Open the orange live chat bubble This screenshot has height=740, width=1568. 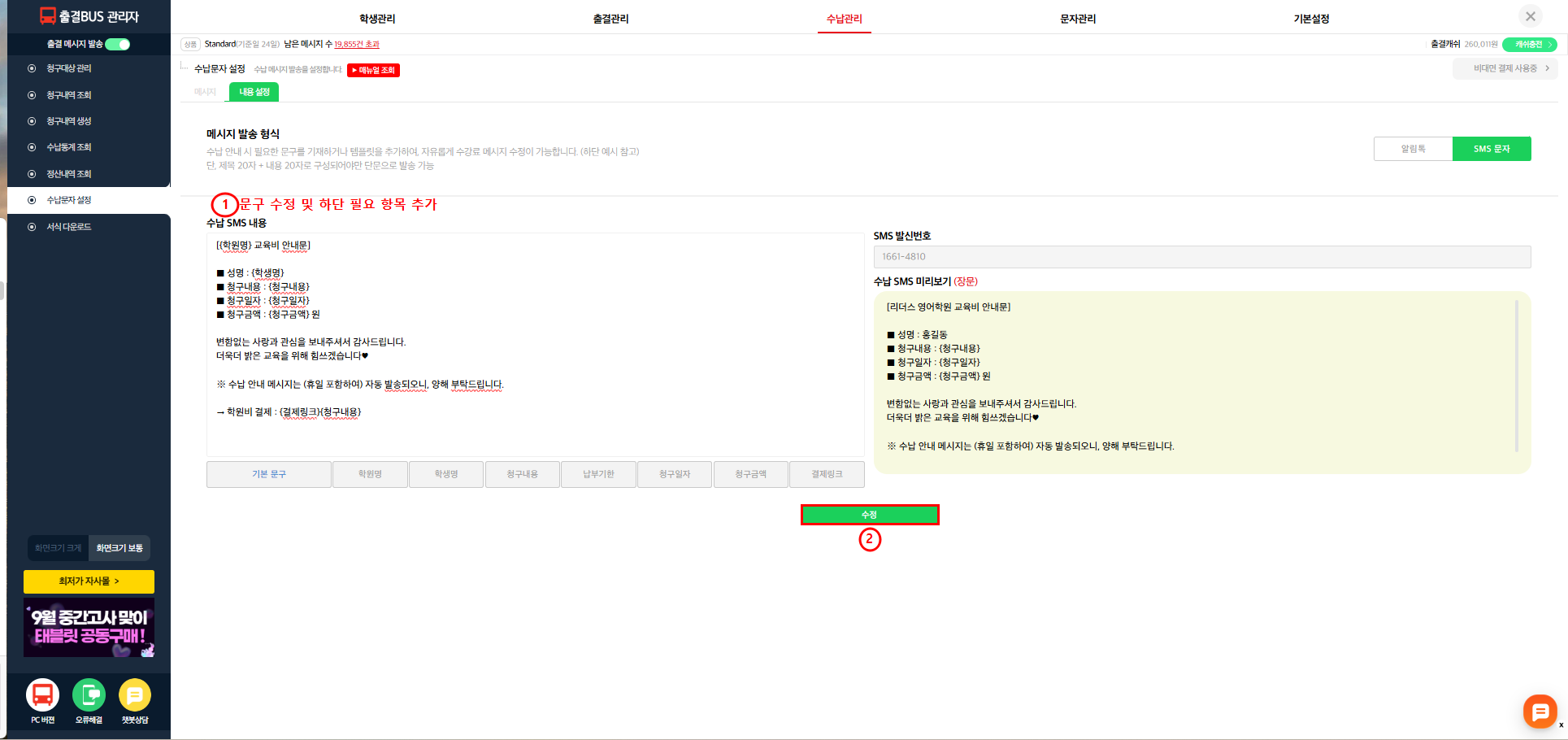pos(1540,712)
